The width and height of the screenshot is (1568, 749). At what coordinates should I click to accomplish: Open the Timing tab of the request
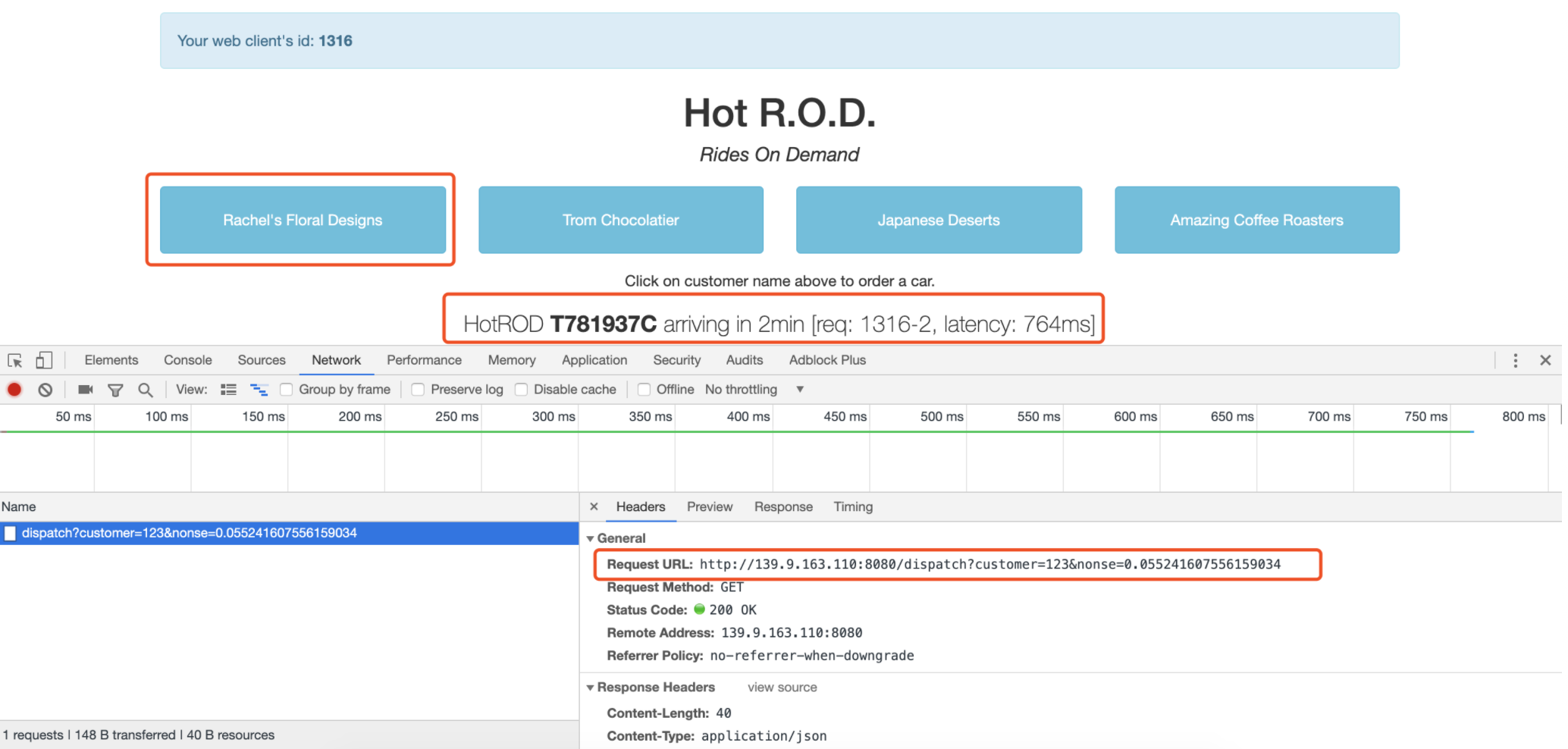click(853, 507)
